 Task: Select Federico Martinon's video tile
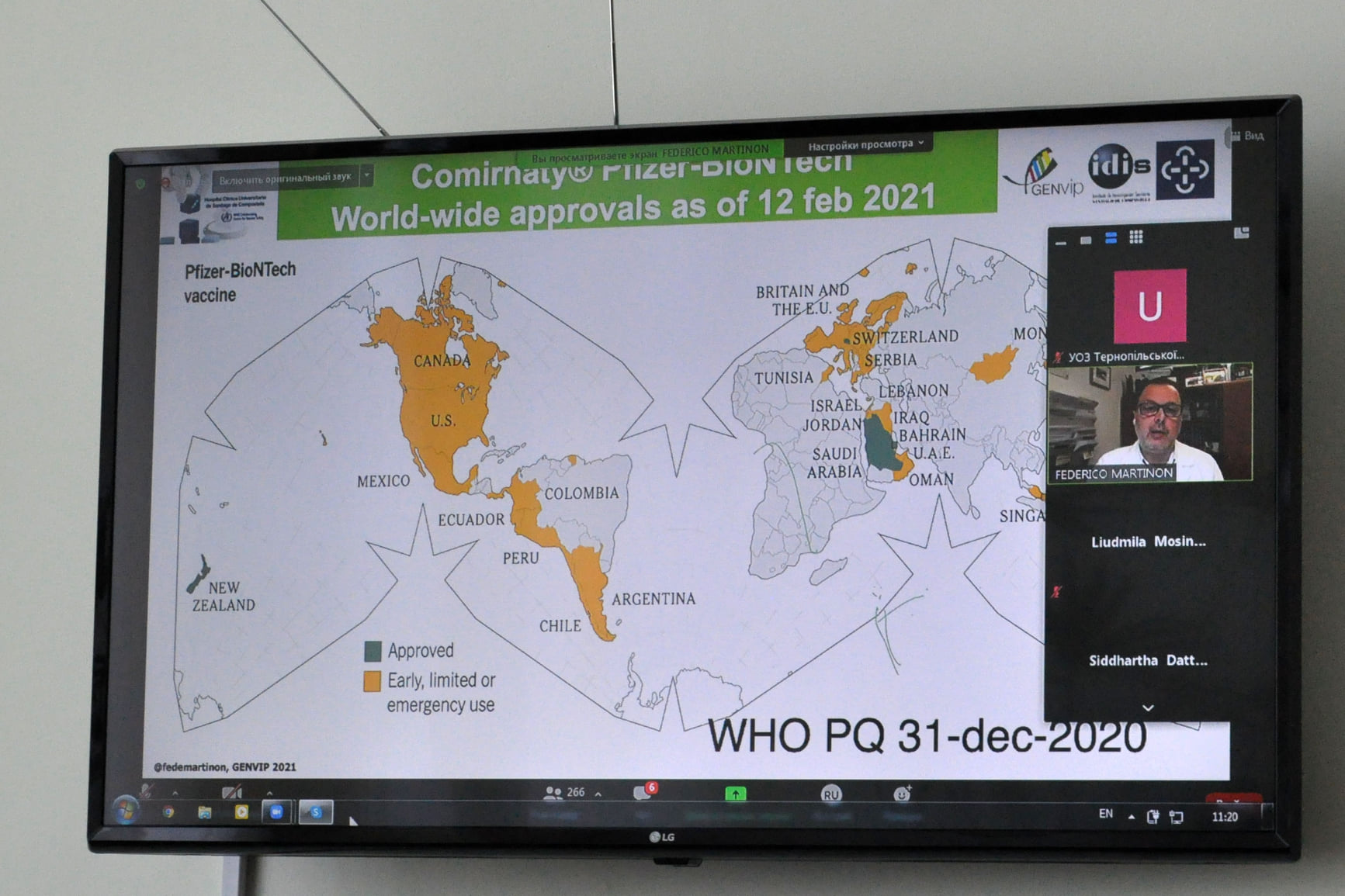point(1150,423)
